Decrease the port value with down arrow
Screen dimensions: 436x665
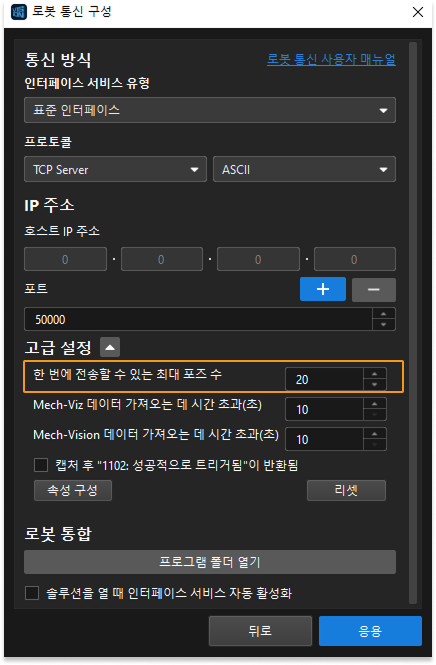(x=384, y=324)
